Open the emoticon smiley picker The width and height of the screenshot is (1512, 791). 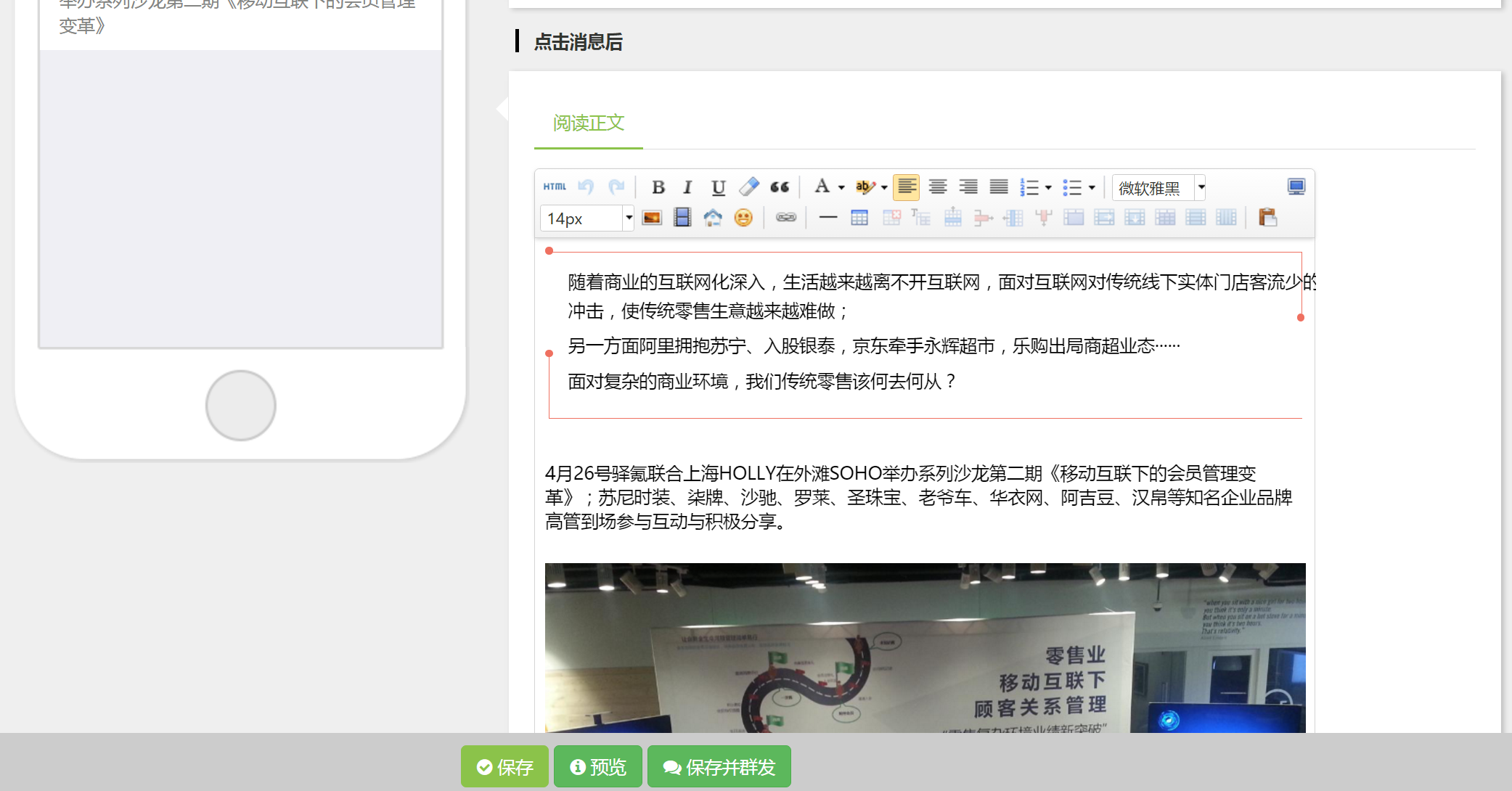(x=743, y=218)
